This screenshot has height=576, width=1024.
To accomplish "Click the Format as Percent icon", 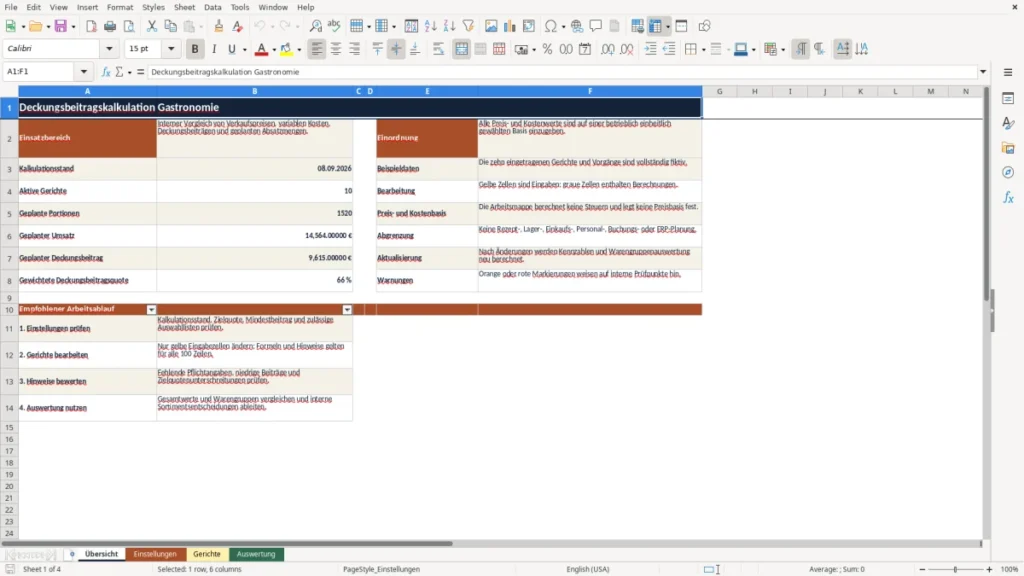I will click(x=547, y=49).
